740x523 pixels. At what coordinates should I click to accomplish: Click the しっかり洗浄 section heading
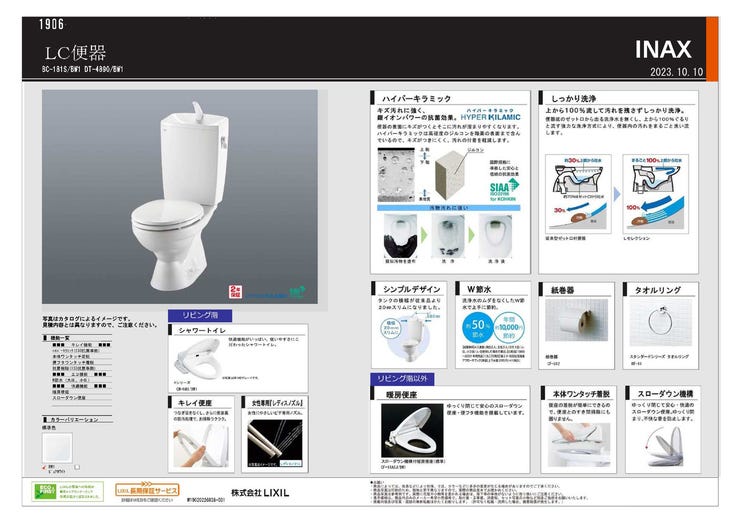coord(573,99)
